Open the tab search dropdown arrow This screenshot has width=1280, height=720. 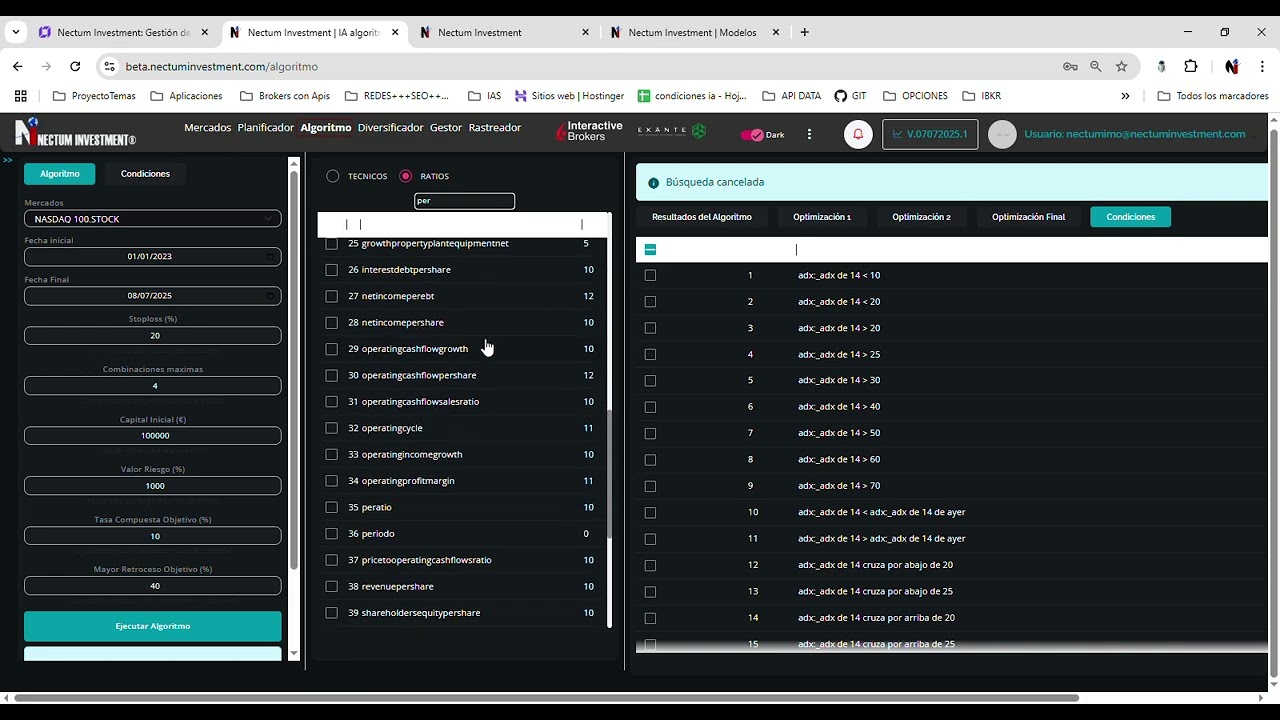point(16,32)
